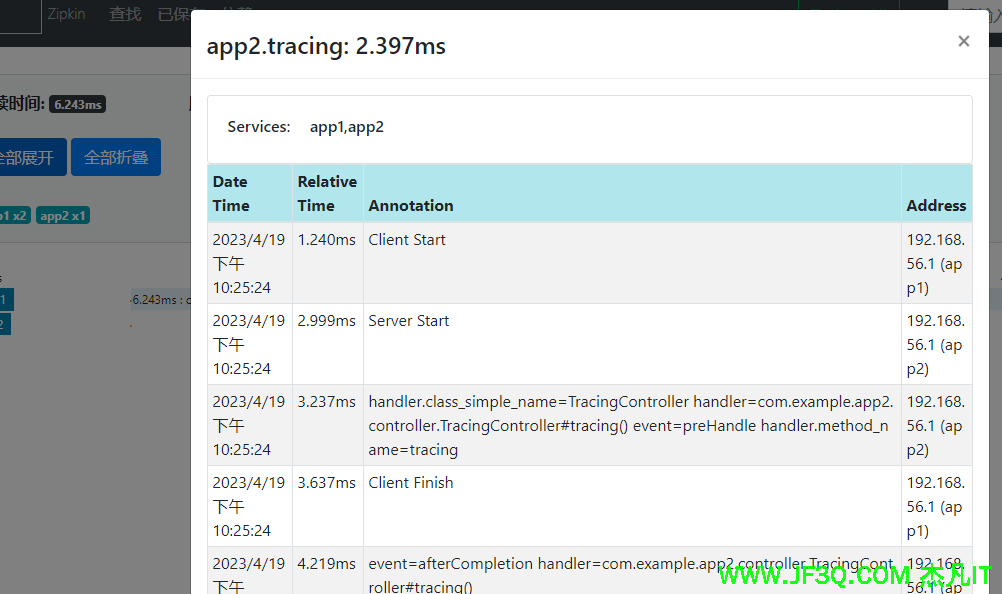Select the Client Finish annotation row

pyautogui.click(x=411, y=483)
